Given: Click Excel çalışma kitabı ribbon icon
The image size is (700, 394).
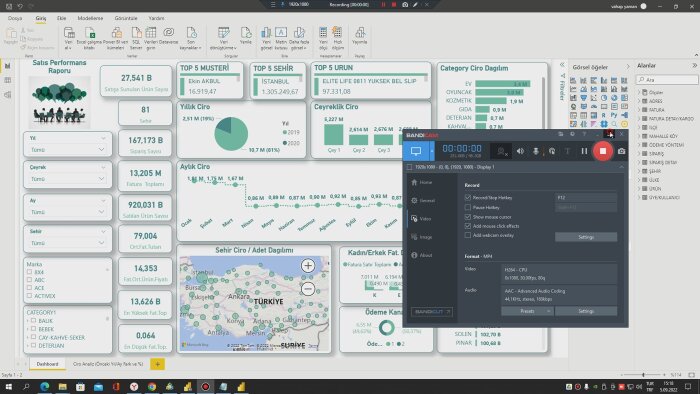Looking at the screenshot, I should point(89,38).
